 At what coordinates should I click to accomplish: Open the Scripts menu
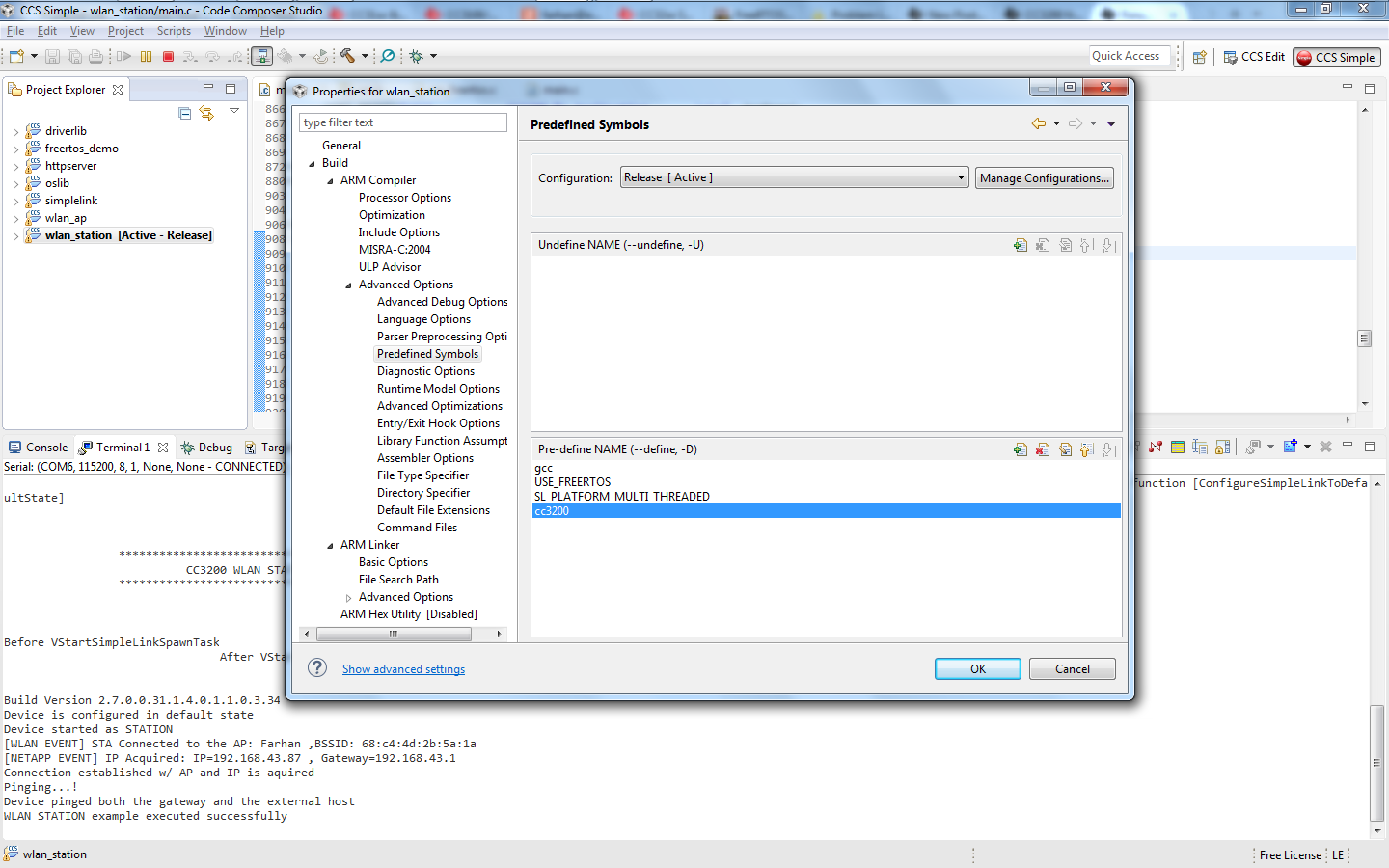point(174,31)
